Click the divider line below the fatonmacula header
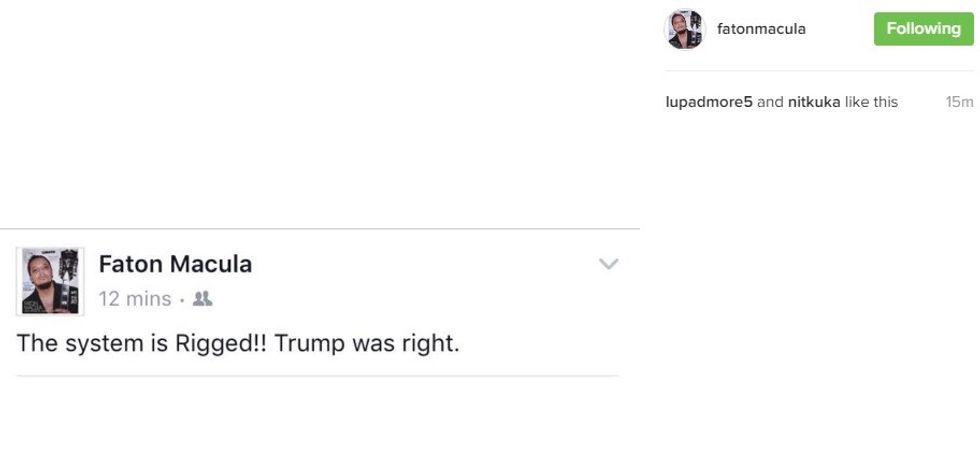This screenshot has width=980, height=451. point(820,71)
